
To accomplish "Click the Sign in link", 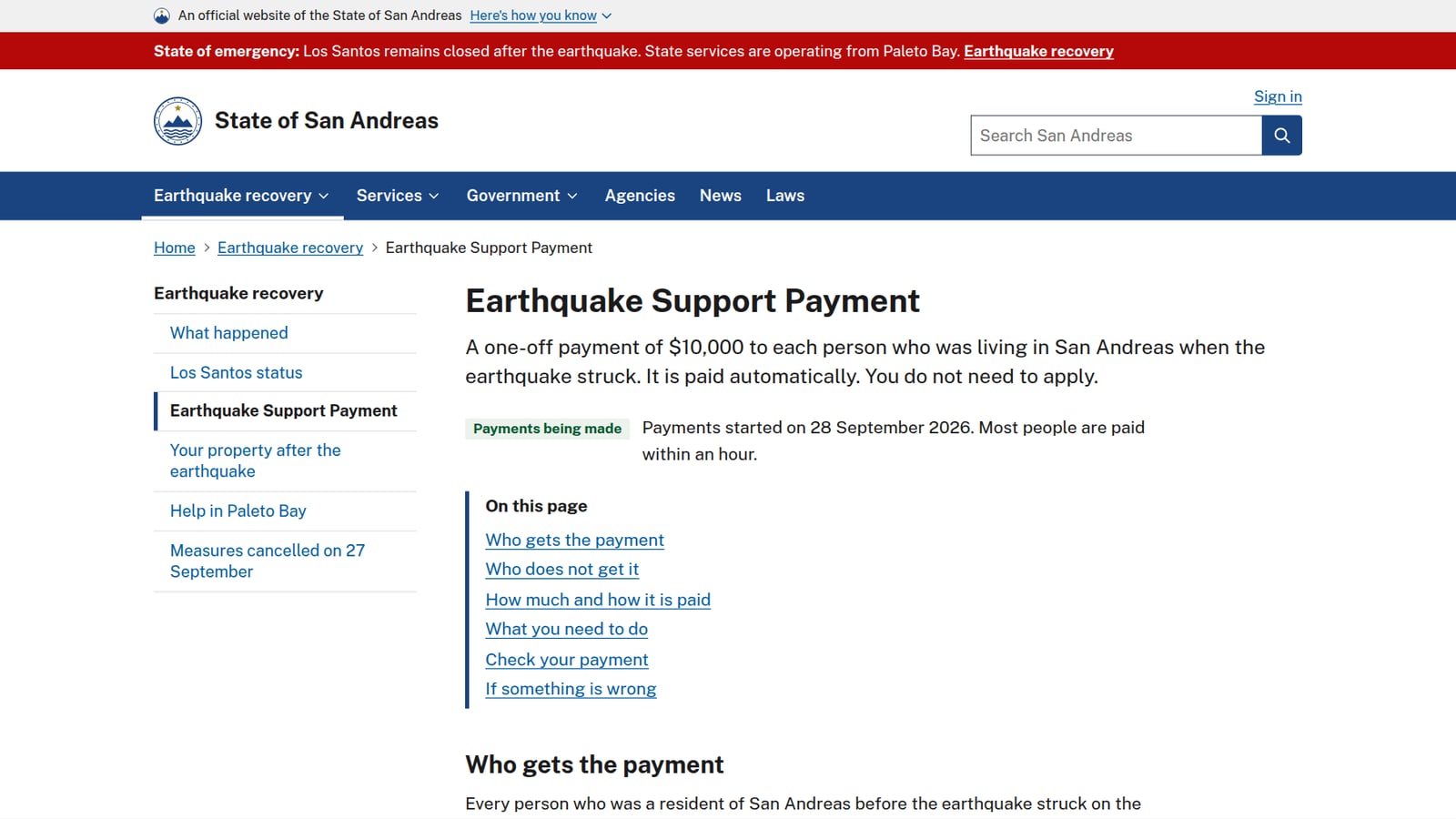I will 1278,96.
